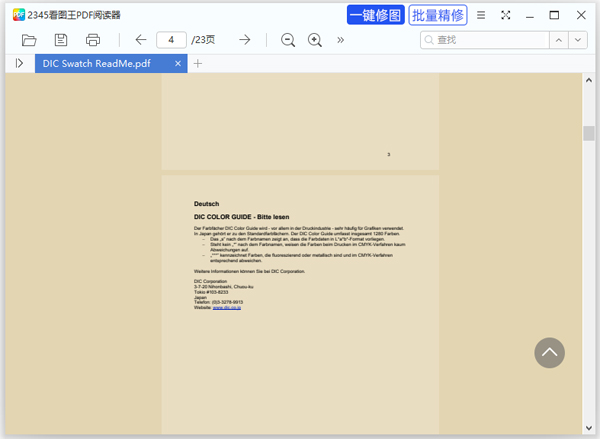Toggle fullscreen mode icon in title bar
Screen dimensions: 600x439
point(506,15)
